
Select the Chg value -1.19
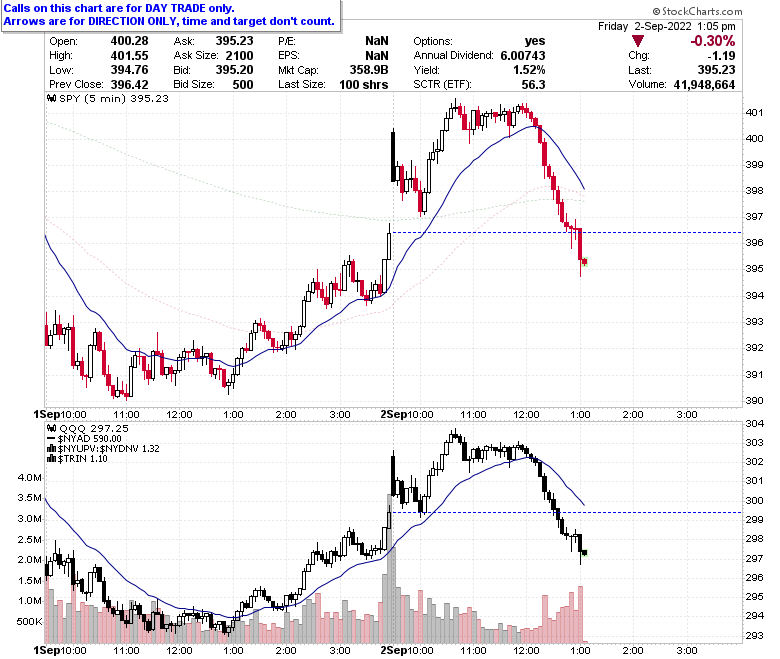coord(721,55)
